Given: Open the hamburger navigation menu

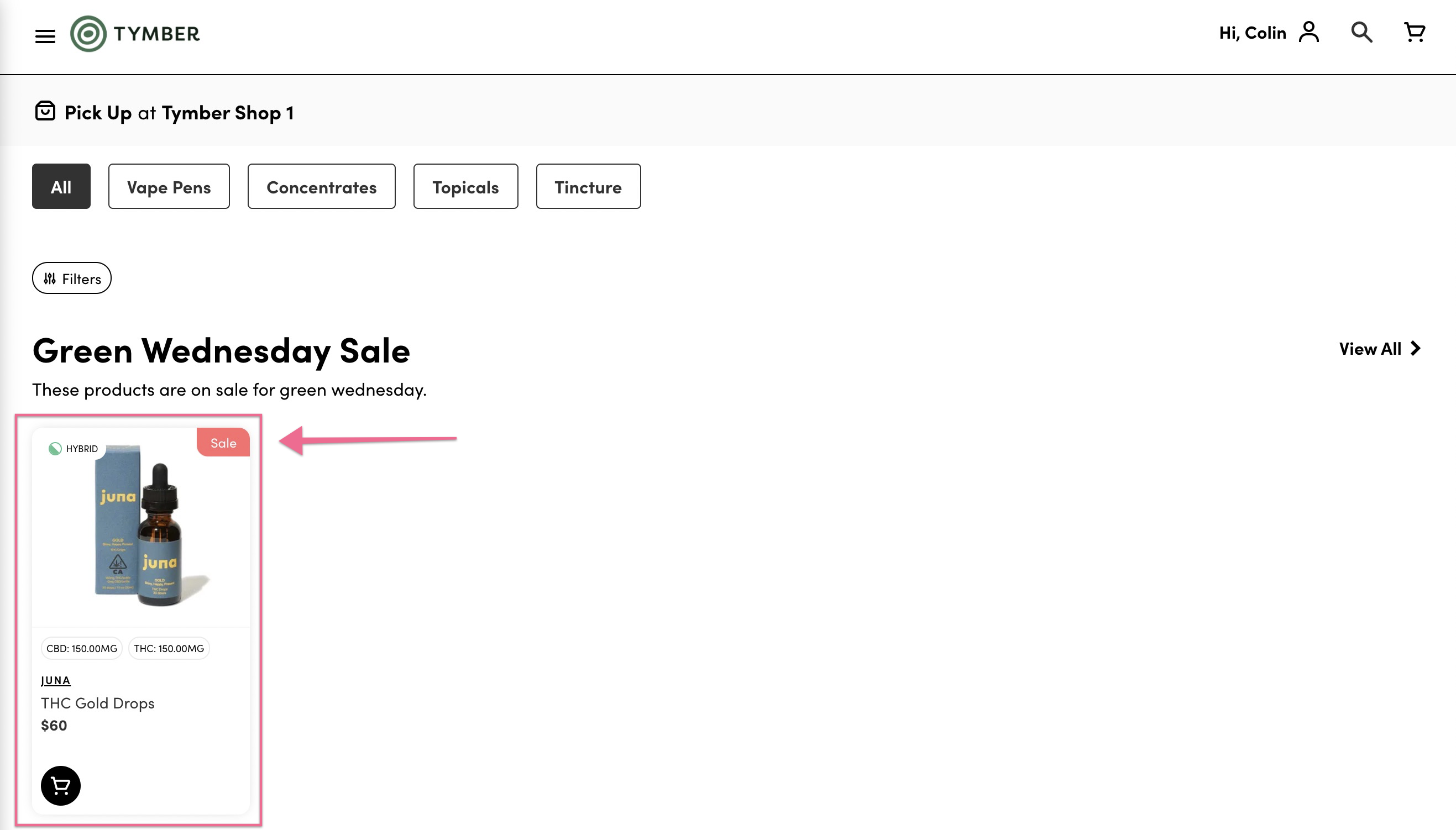Looking at the screenshot, I should pyautogui.click(x=45, y=36).
